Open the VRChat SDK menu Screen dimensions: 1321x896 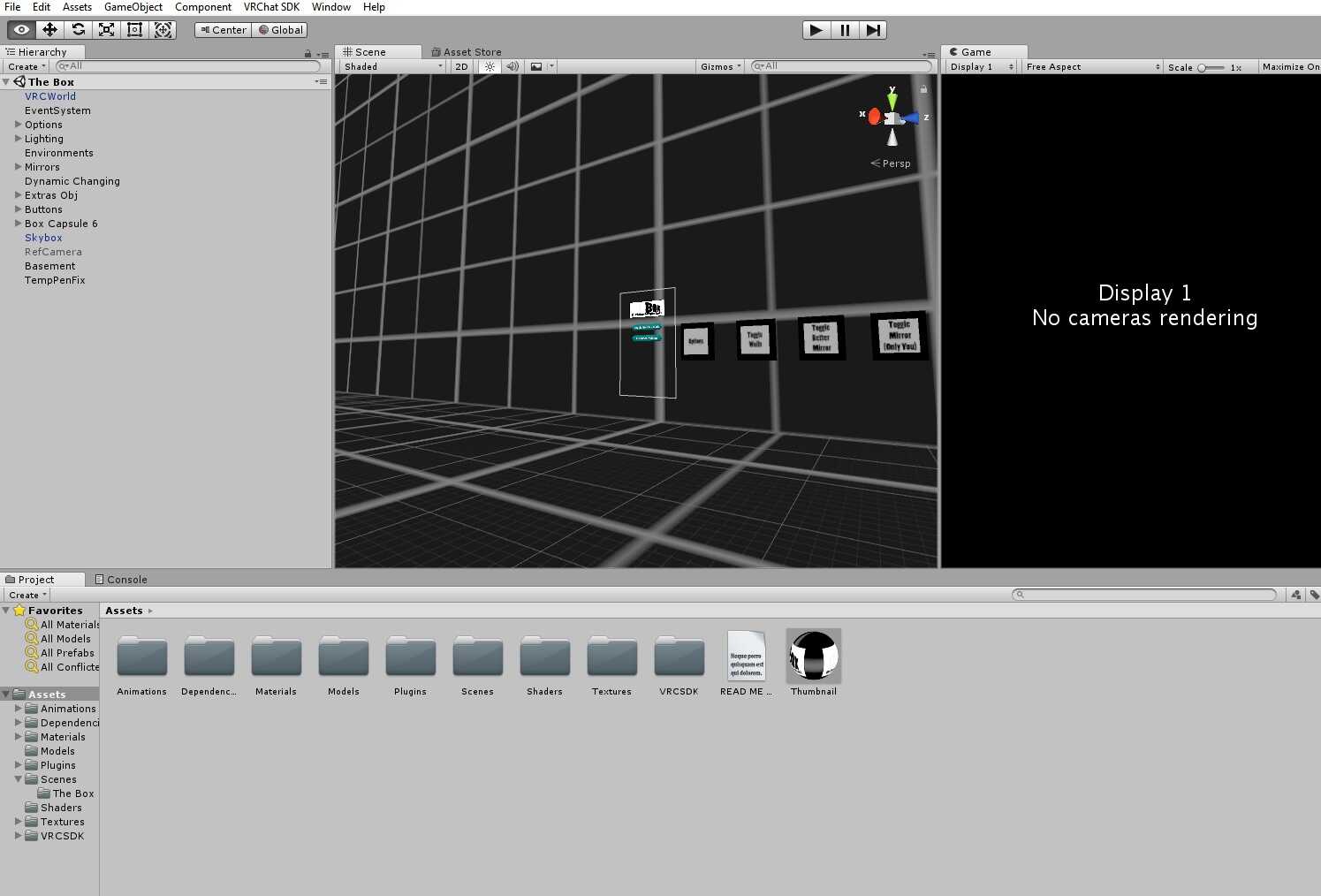[270, 7]
